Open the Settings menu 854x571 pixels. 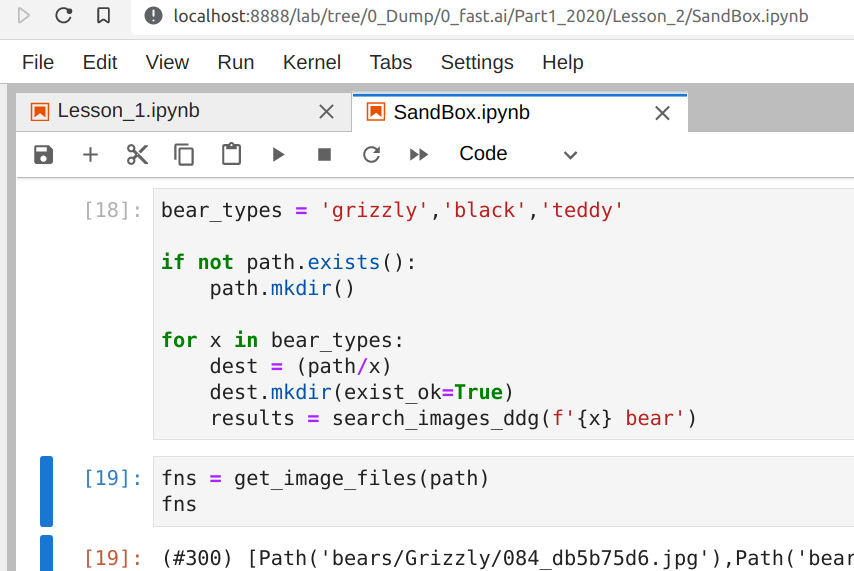coord(477,62)
